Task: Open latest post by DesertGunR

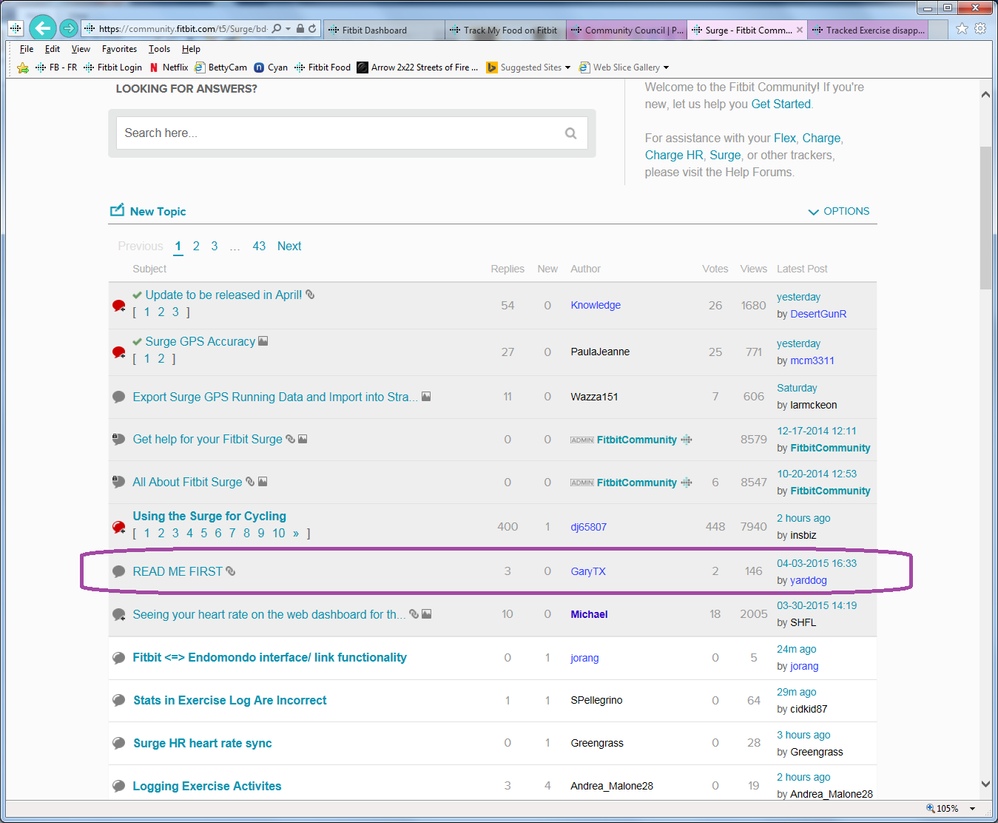Action: pos(818,314)
